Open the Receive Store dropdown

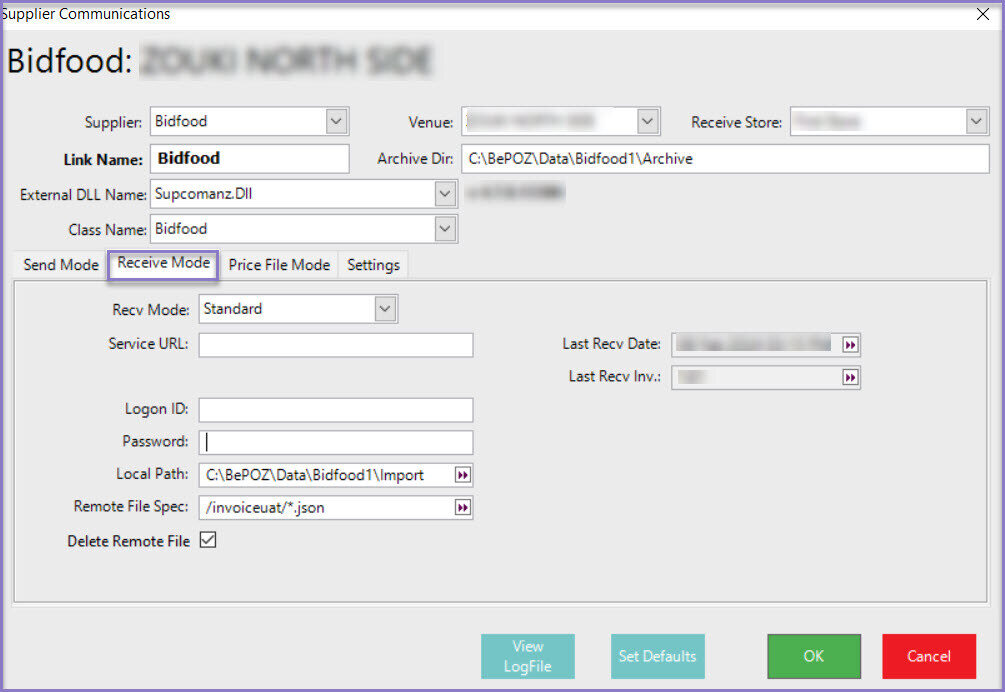coord(976,121)
